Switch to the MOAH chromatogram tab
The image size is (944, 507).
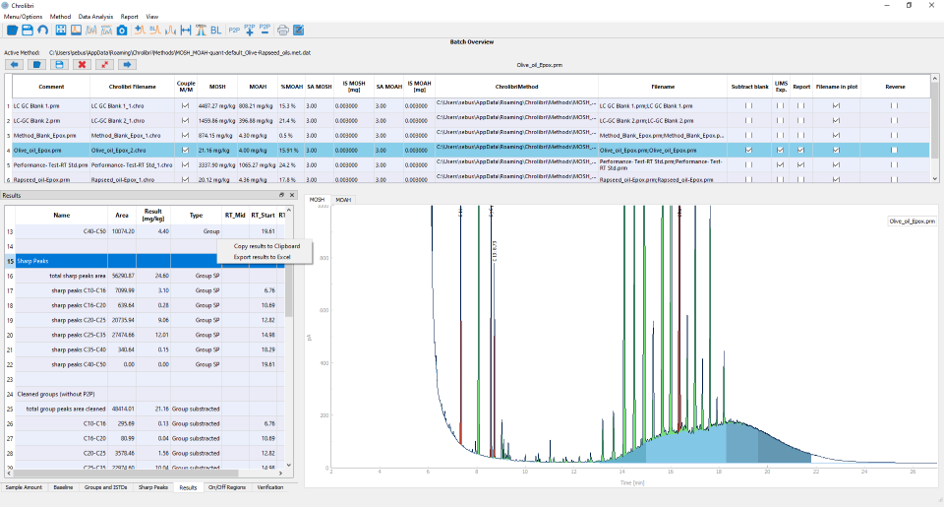coord(343,199)
